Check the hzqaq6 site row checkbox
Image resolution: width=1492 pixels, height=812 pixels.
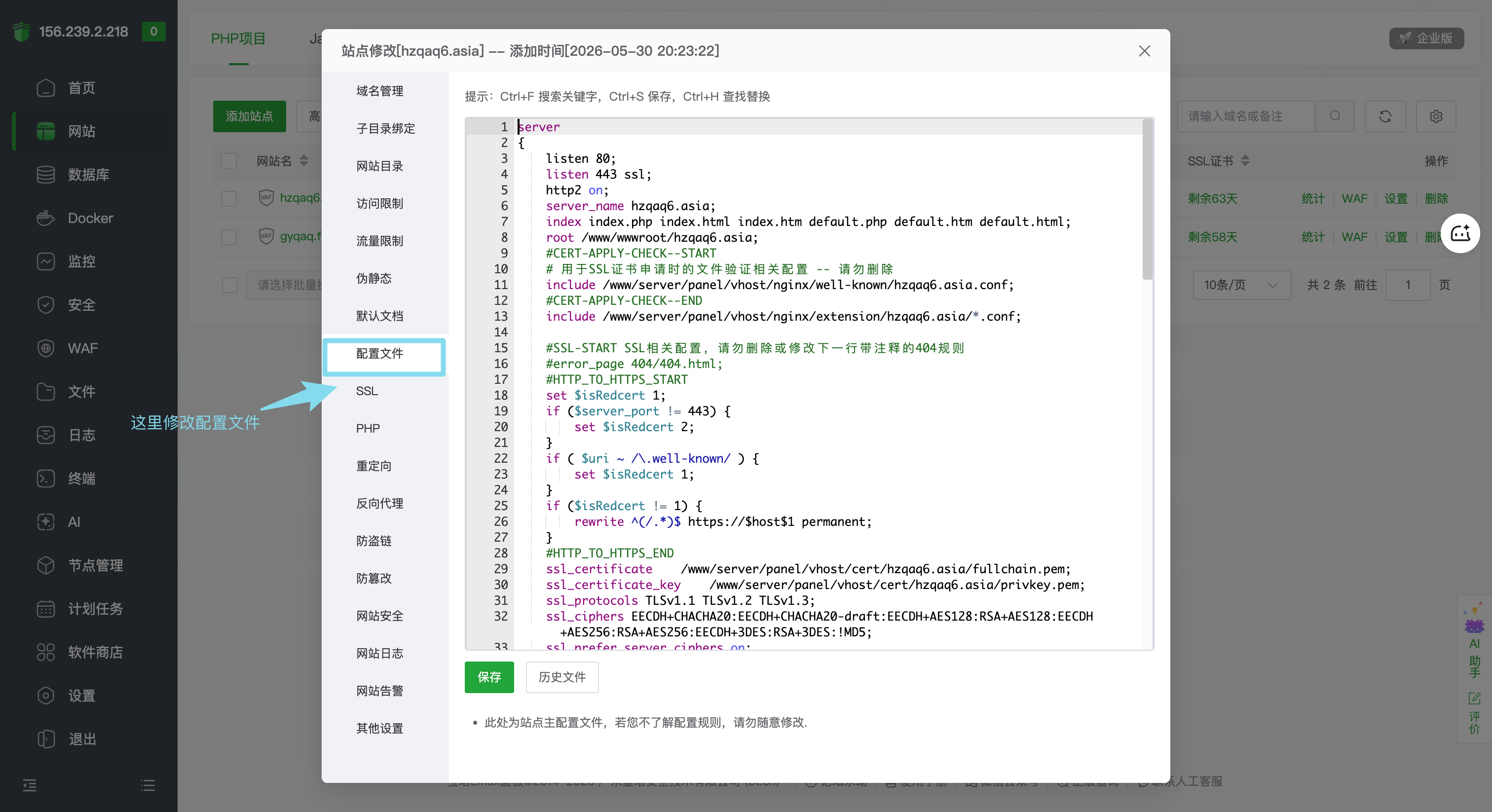tap(229, 199)
